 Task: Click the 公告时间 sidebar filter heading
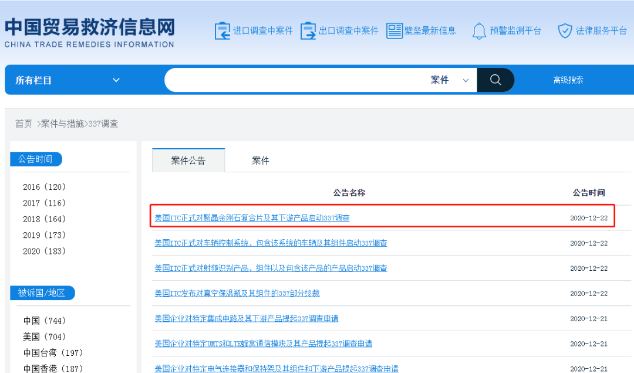tap(36, 159)
